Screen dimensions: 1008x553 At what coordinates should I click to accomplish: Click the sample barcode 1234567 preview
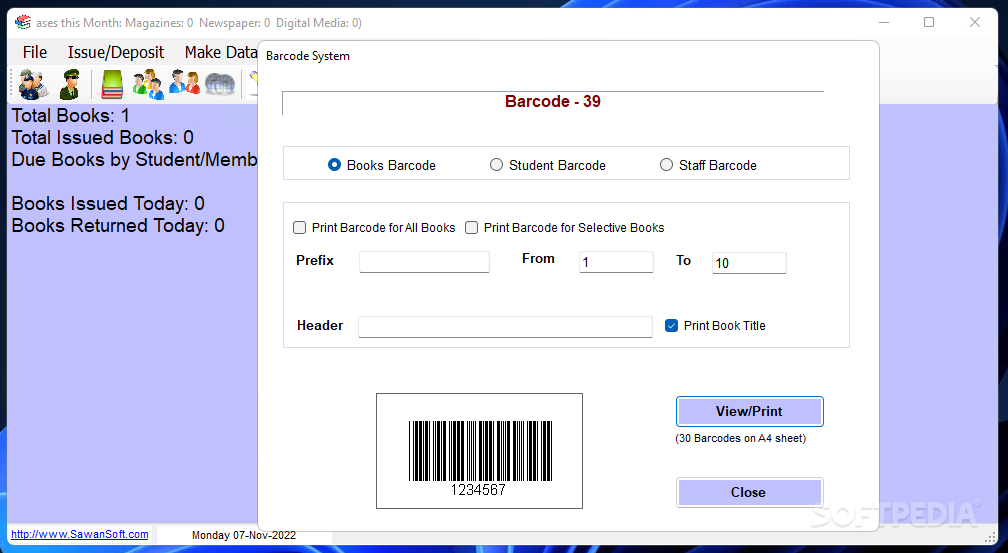click(x=480, y=451)
